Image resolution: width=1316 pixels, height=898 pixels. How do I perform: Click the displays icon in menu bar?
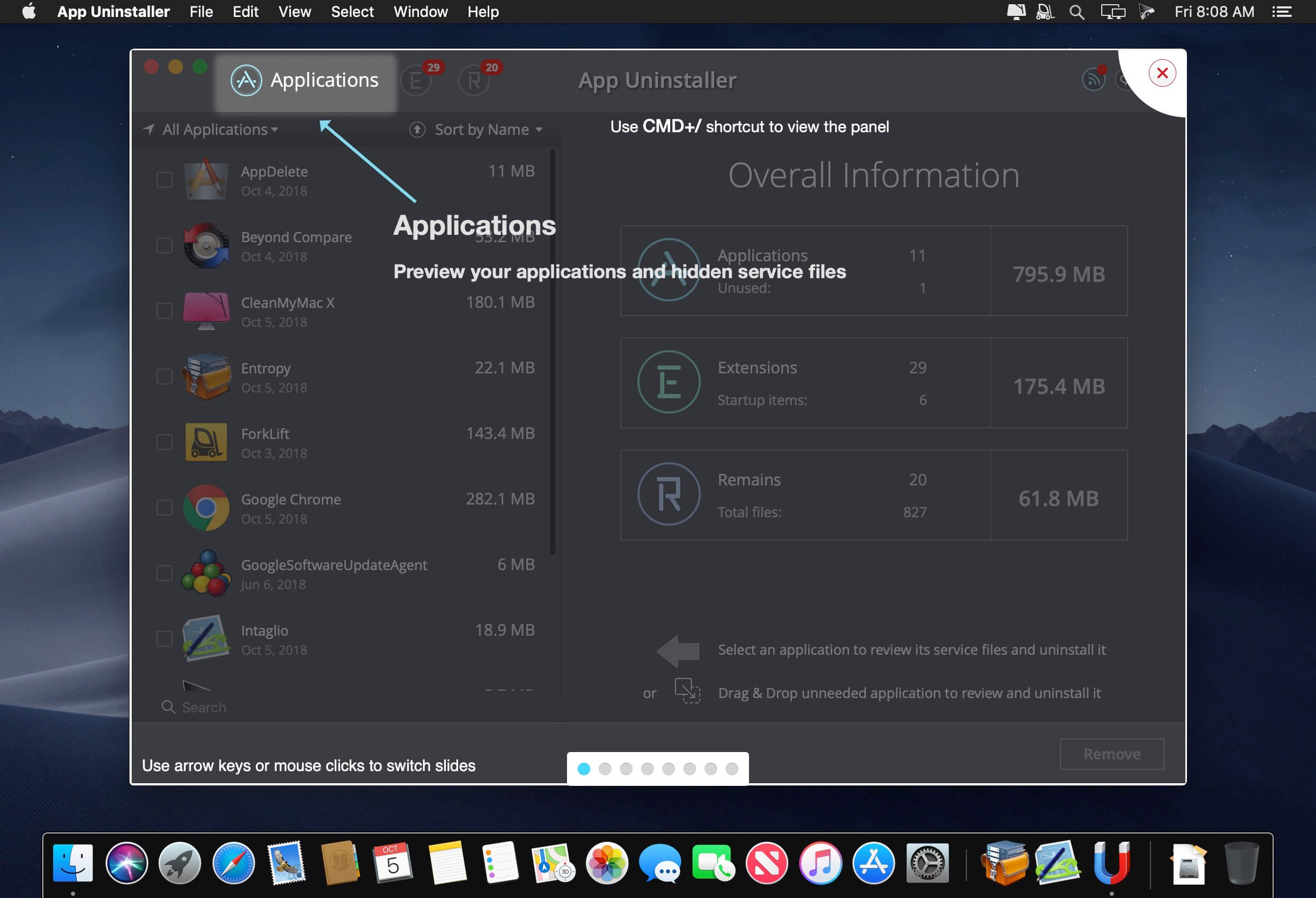click(x=1113, y=12)
